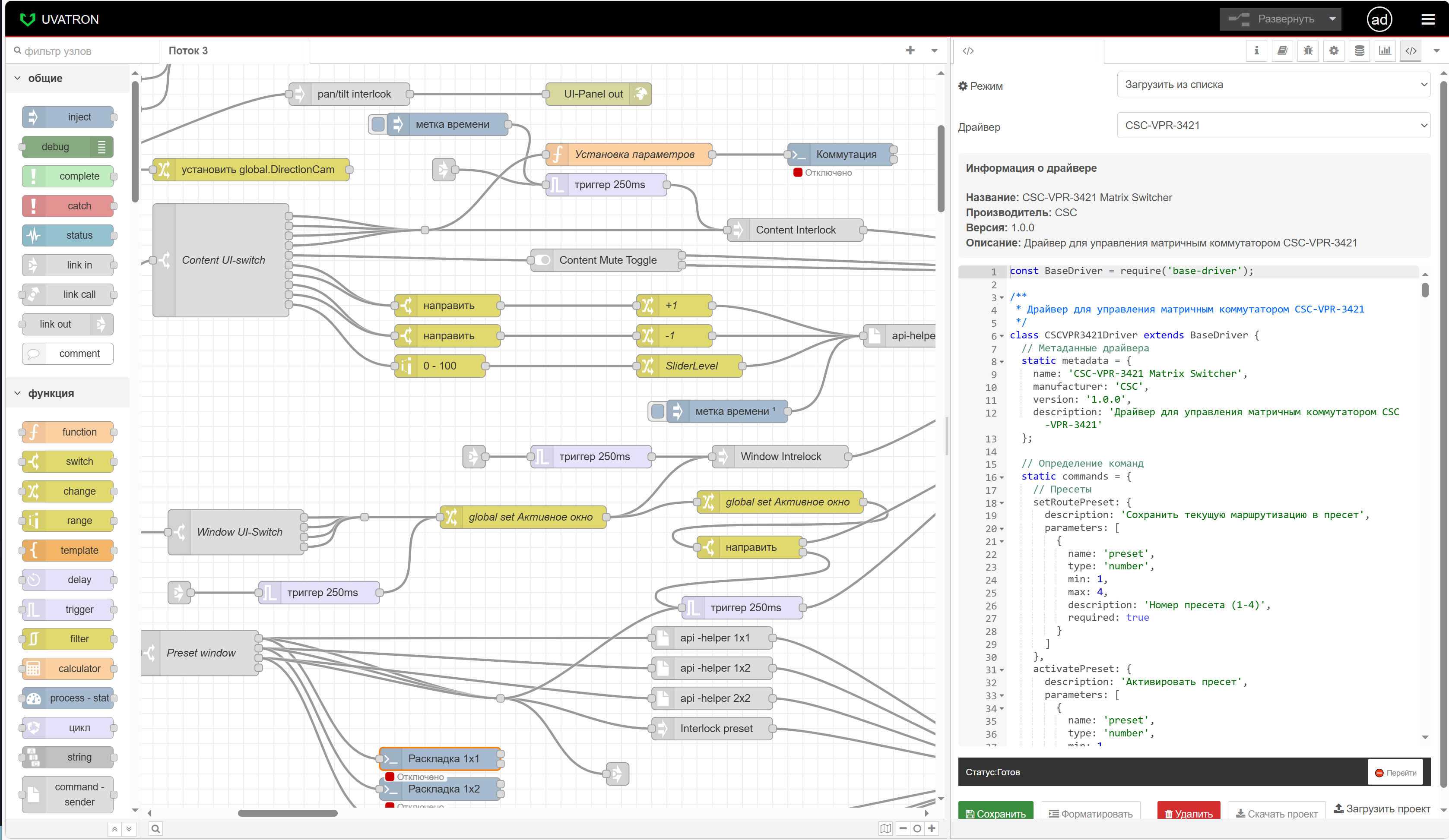Open the dashboard chart sidebar tab
This screenshot has height=840, width=1449.
click(1385, 51)
